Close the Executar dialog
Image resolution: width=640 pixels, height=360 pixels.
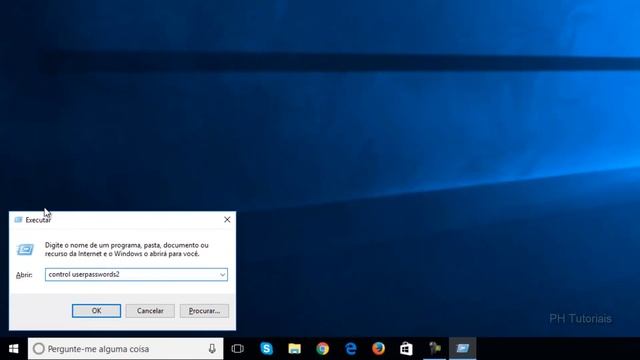point(227,220)
